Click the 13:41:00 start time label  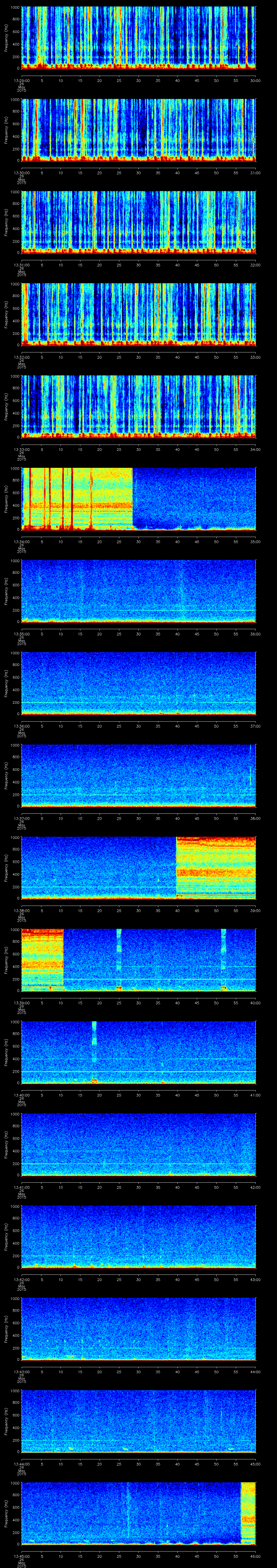[x=21, y=1187]
